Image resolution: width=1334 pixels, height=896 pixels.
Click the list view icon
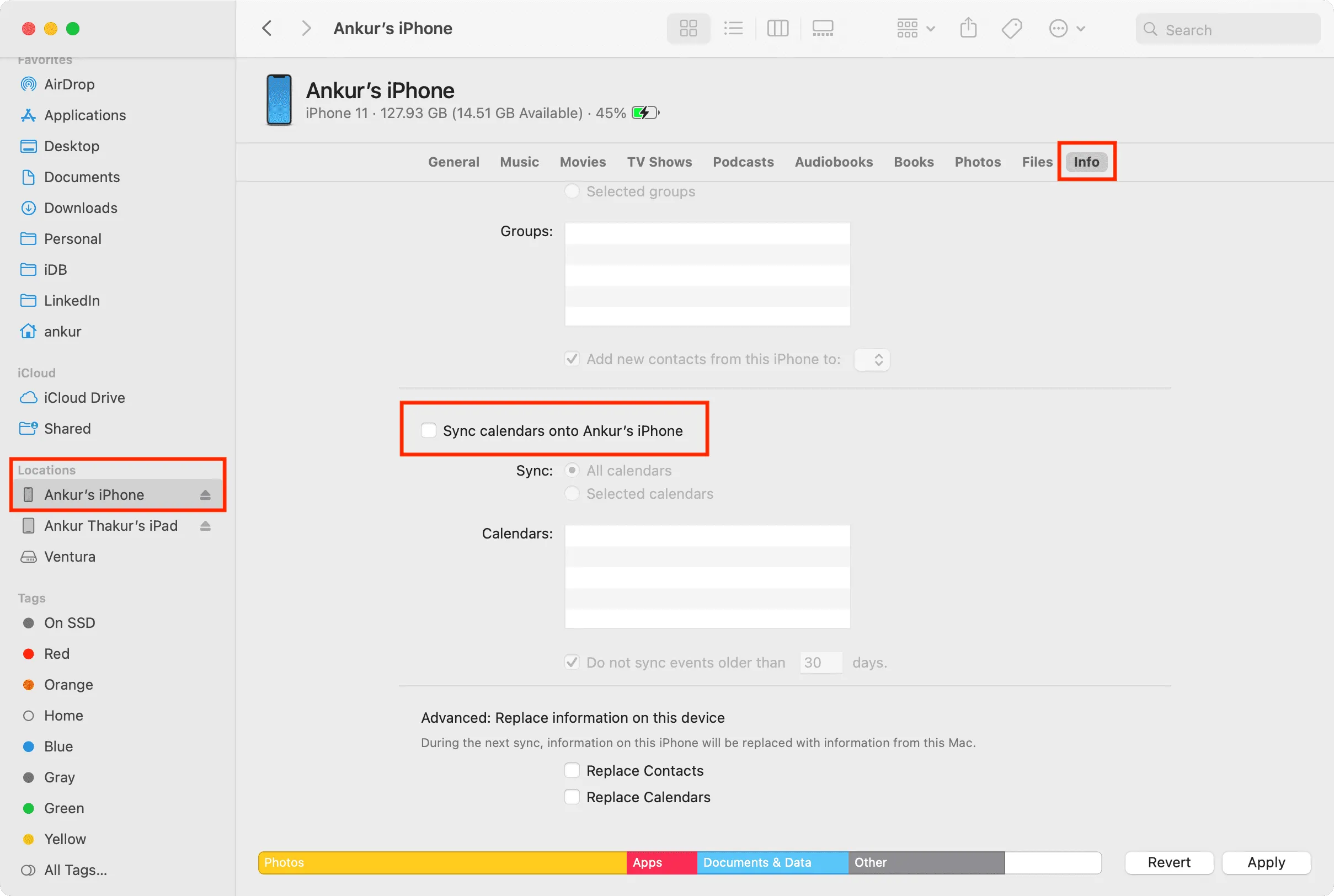pyautogui.click(x=733, y=27)
